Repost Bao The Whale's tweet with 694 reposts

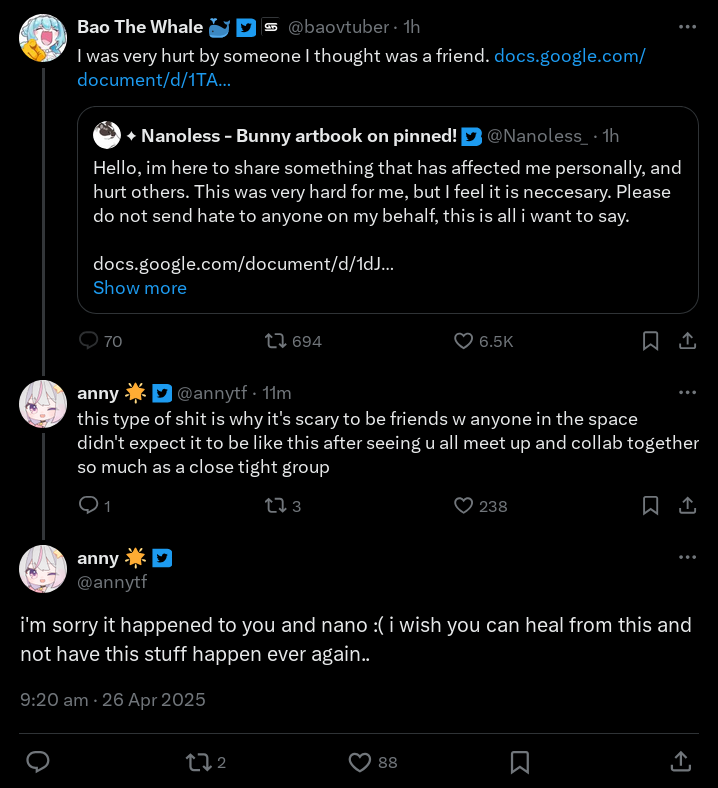275,341
